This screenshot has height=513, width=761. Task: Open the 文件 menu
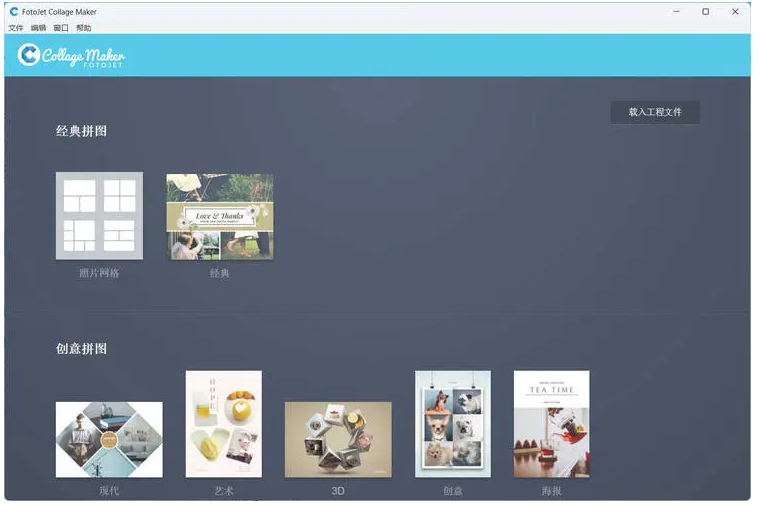(15, 28)
